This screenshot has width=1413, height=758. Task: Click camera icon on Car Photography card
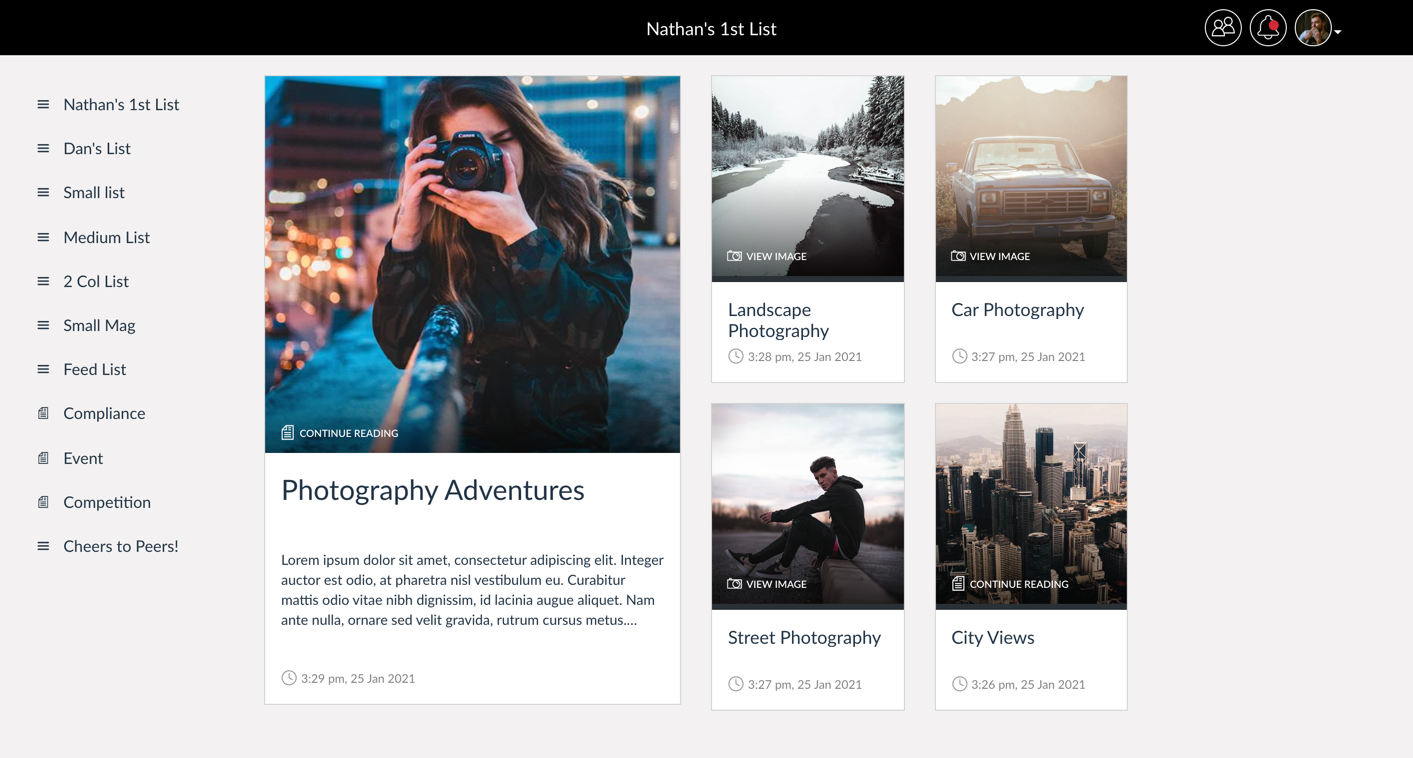(958, 256)
